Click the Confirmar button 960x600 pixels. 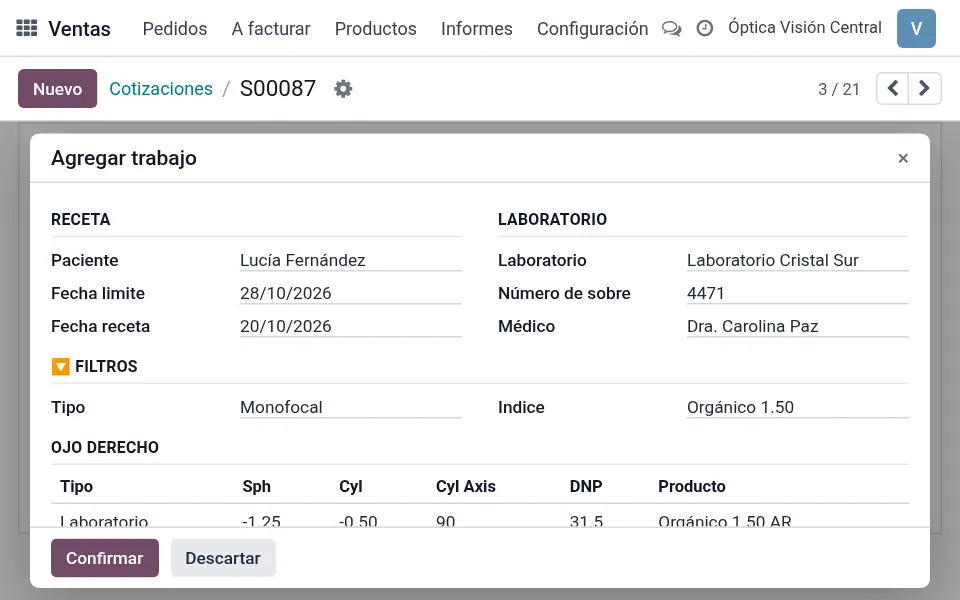105,558
